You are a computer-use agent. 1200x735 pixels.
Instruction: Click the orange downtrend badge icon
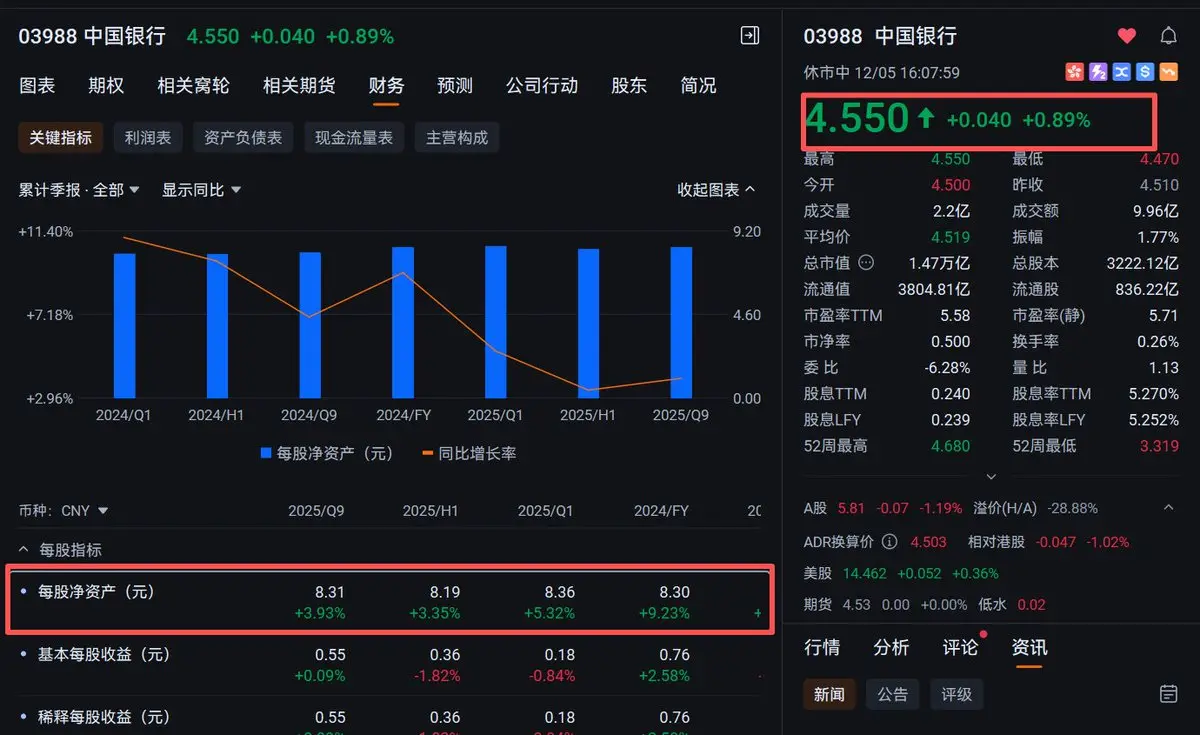(x=1167, y=72)
